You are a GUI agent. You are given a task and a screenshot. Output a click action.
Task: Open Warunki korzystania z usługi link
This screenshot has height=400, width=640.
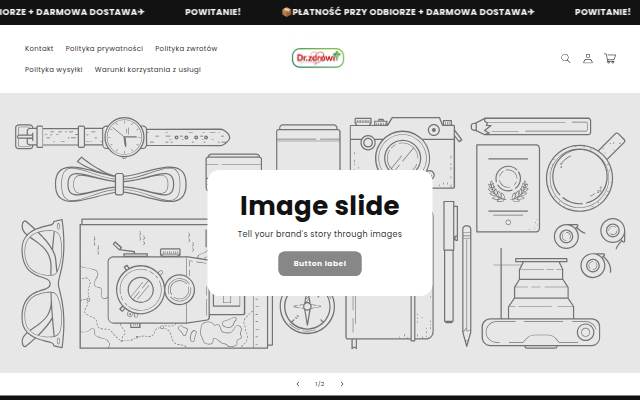tap(148, 69)
